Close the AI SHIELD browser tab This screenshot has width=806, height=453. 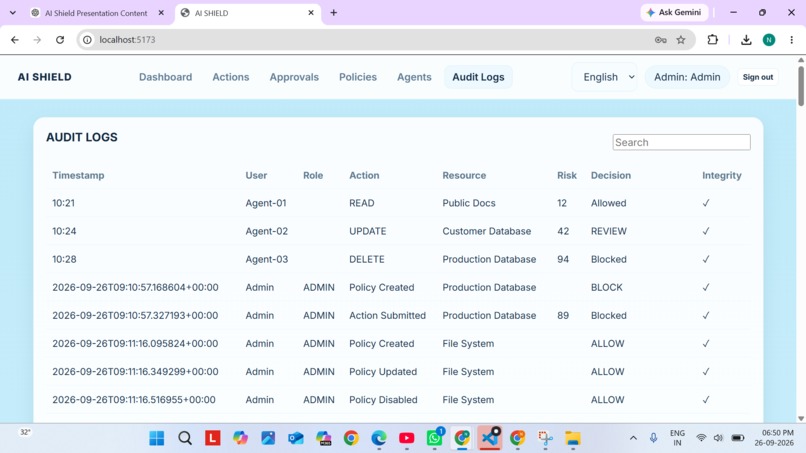[x=311, y=13]
